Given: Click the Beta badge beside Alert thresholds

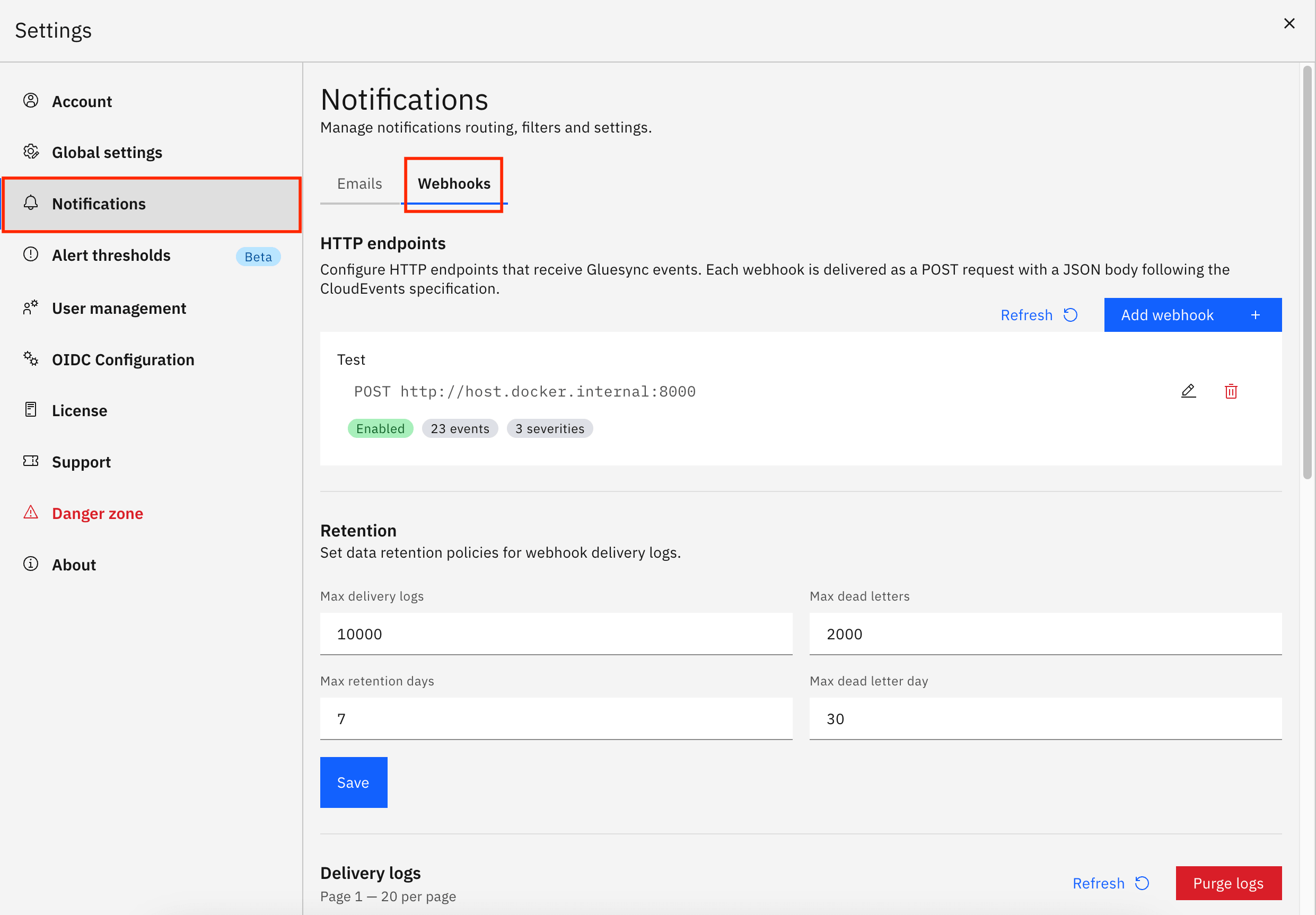Looking at the screenshot, I should [x=258, y=257].
